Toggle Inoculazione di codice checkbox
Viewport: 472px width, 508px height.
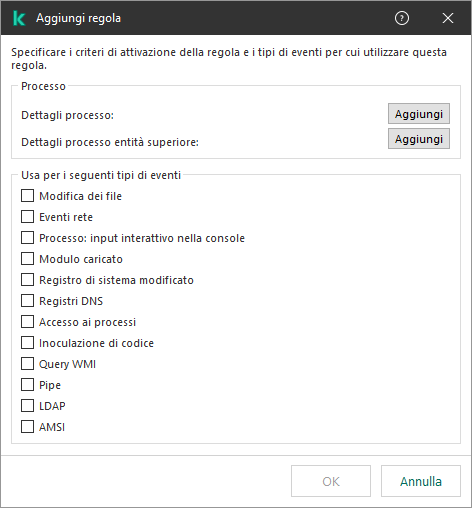[x=27, y=343]
